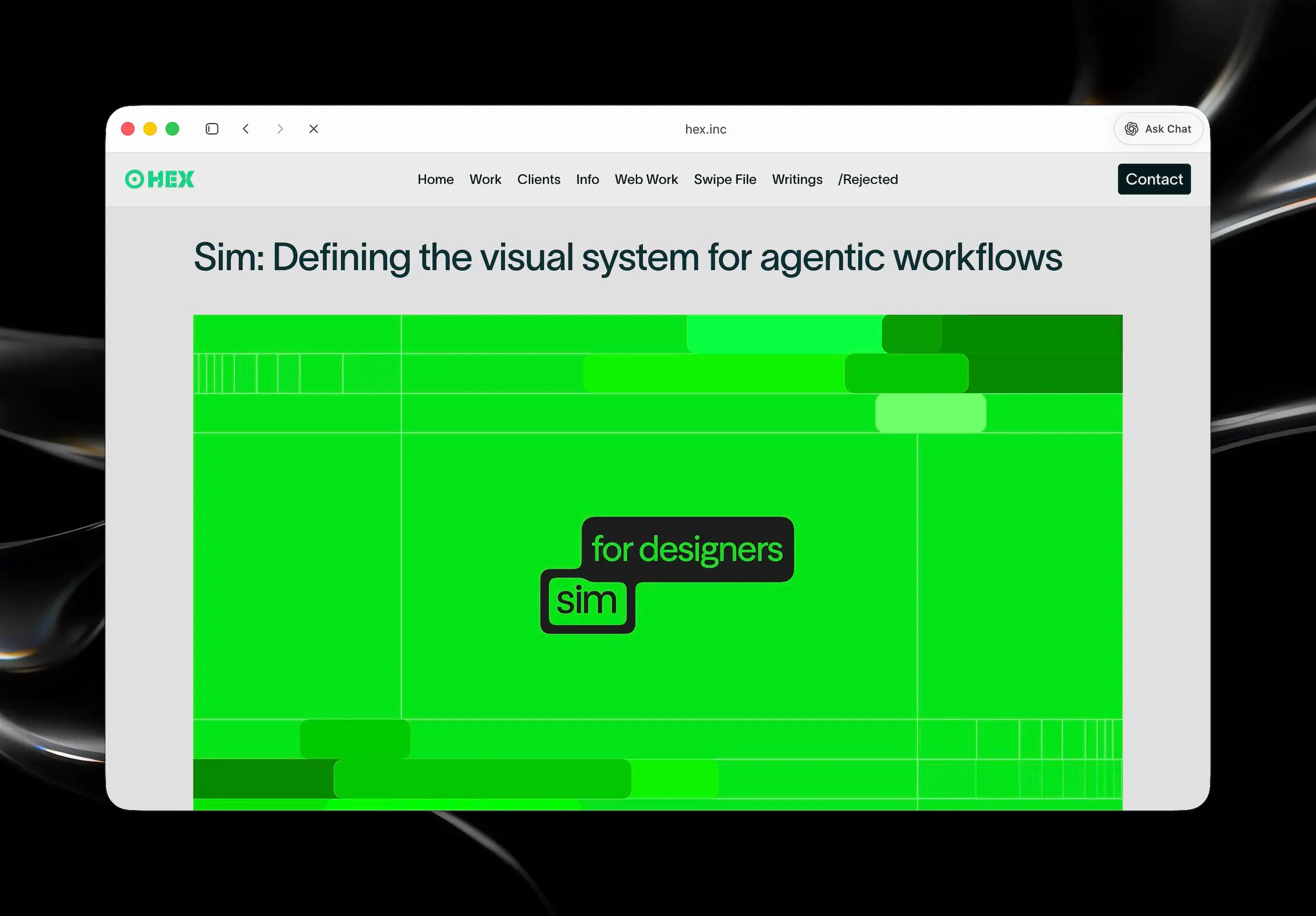1316x916 pixels.
Task: Stop loading with the X icon
Action: coord(314,129)
